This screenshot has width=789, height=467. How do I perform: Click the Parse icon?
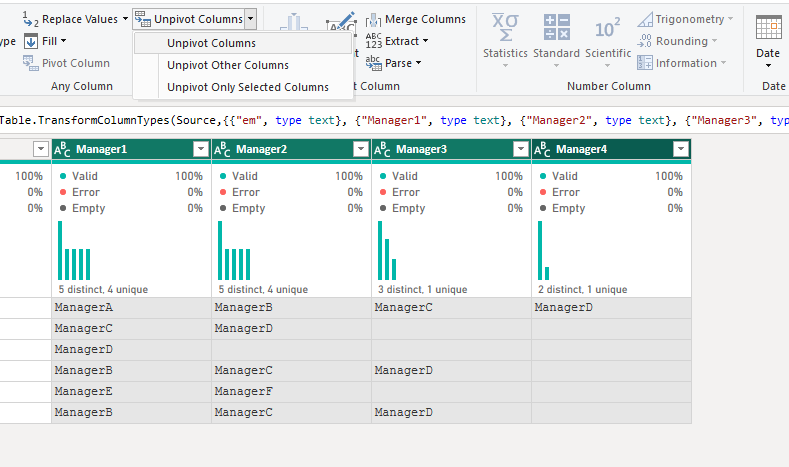coord(373,63)
